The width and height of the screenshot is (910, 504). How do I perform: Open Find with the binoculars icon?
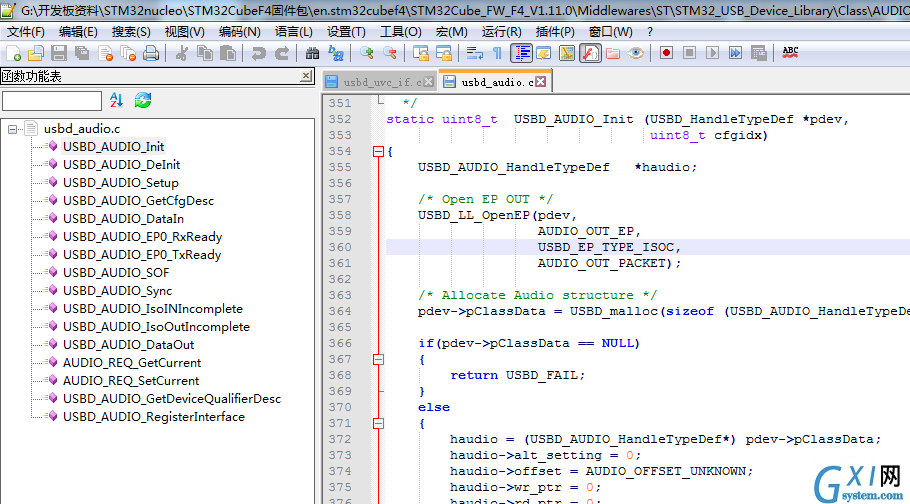pos(312,53)
